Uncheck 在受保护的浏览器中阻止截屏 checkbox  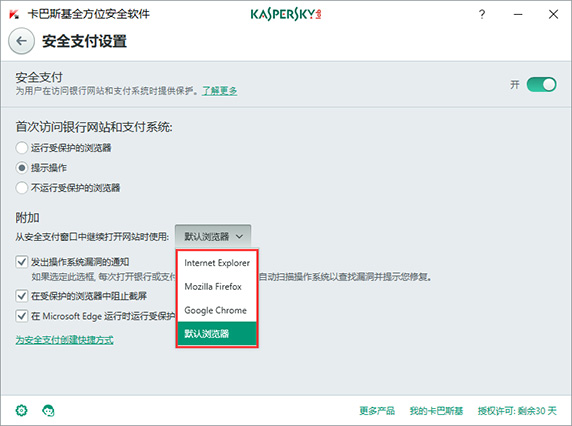(x=22, y=295)
